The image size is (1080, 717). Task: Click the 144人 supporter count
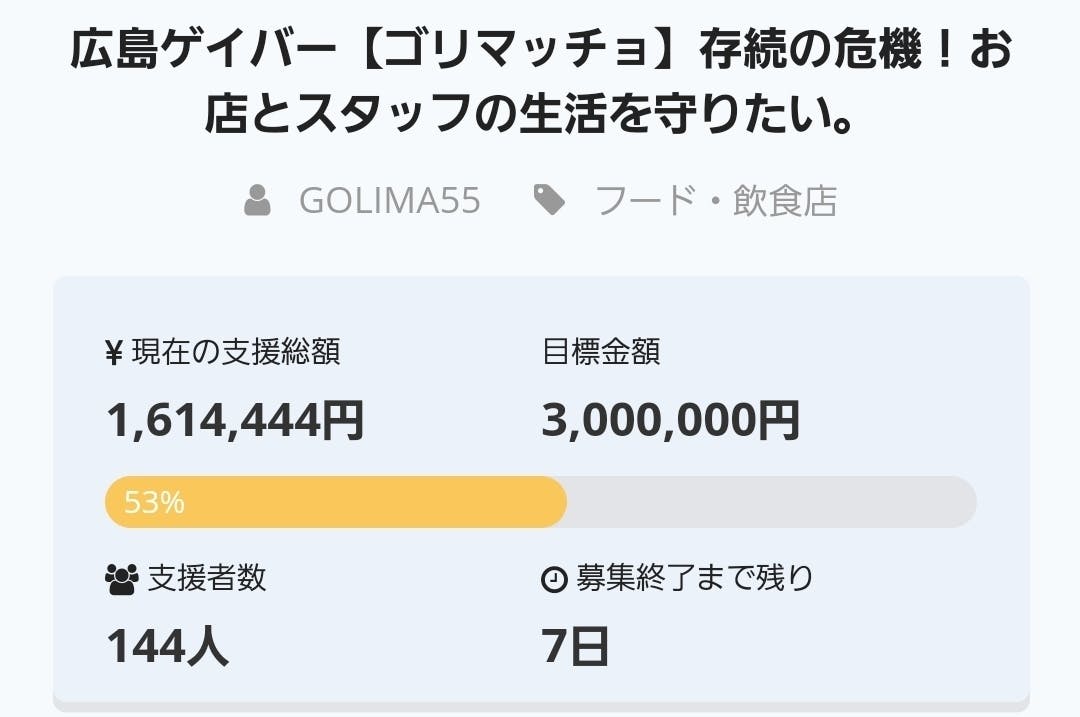pyautogui.click(x=167, y=646)
